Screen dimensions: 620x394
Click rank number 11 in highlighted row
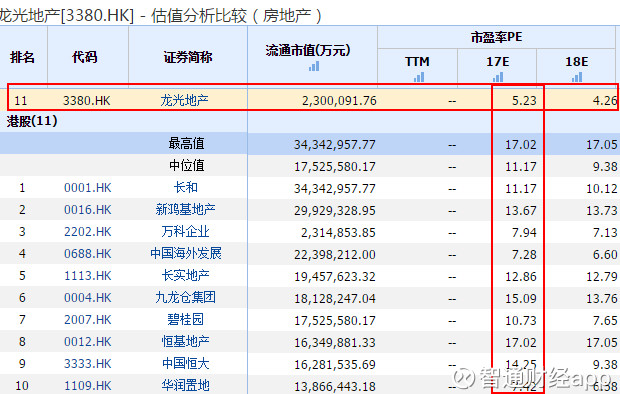[x=21, y=101]
